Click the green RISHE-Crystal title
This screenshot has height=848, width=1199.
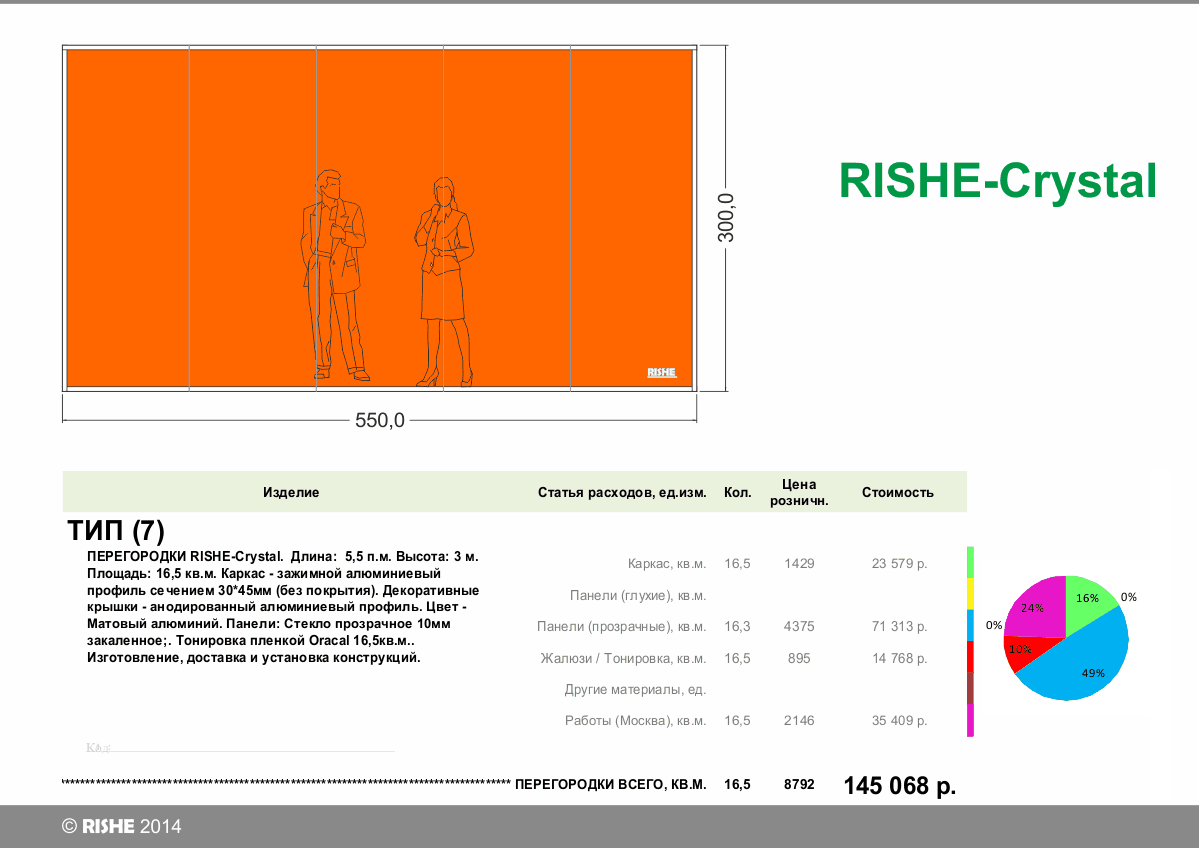pyautogui.click(x=997, y=182)
